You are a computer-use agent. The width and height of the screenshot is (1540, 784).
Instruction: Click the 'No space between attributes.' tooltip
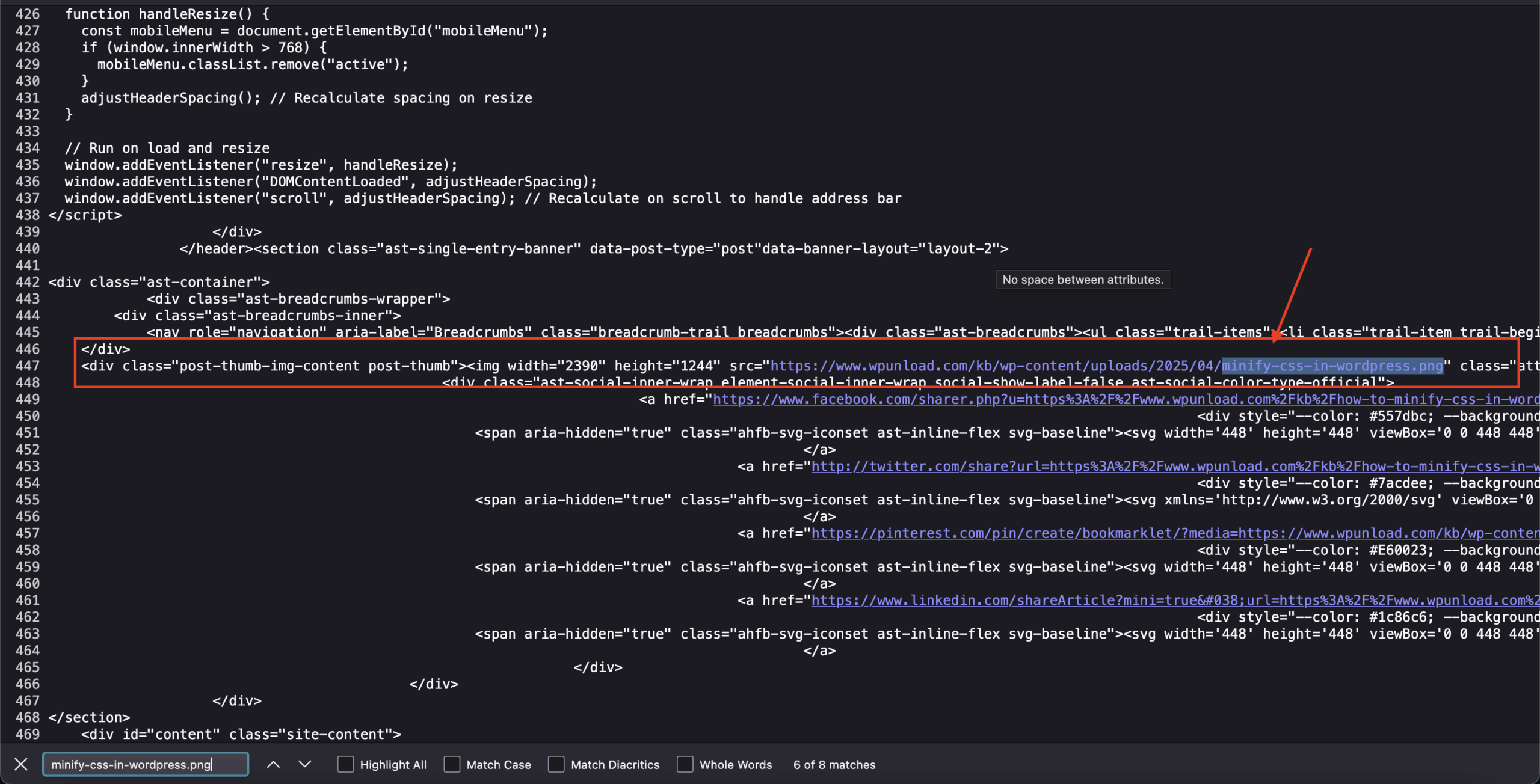point(1083,280)
